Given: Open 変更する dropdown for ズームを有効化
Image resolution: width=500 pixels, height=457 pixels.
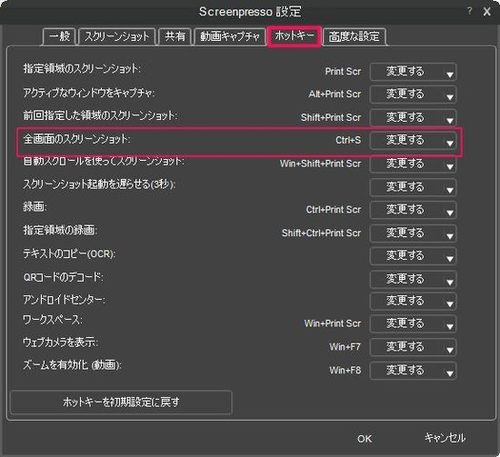Looking at the screenshot, I should pyautogui.click(x=413, y=370).
